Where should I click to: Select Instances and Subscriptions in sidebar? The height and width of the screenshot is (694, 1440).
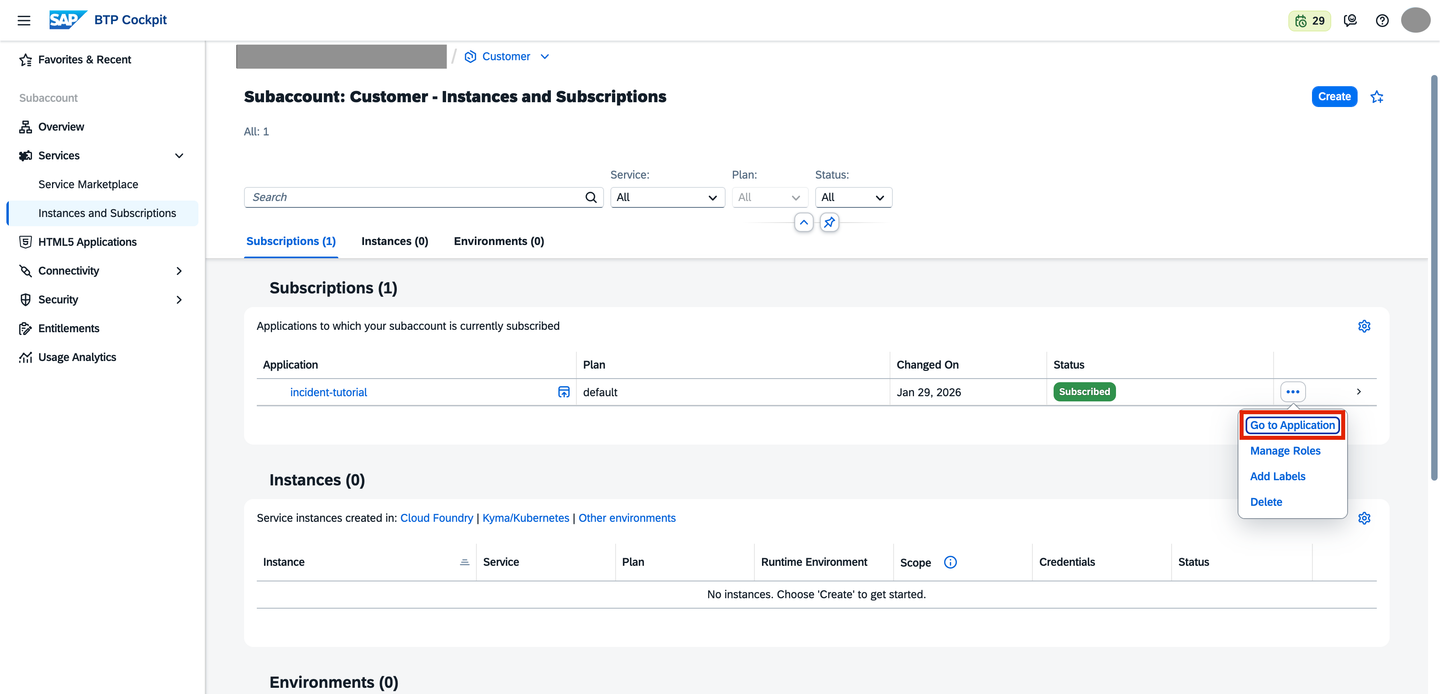click(102, 213)
